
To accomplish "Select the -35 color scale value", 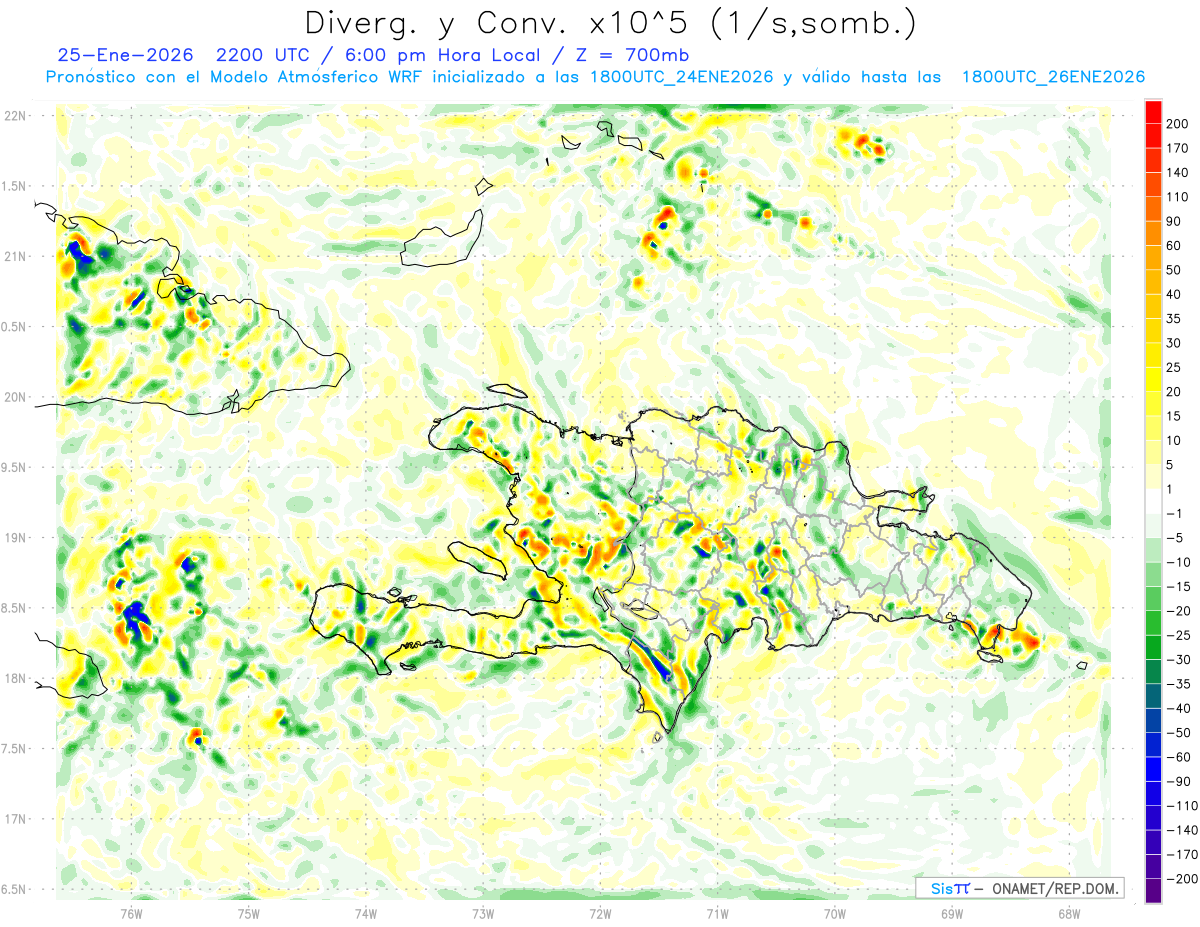I will point(1181,685).
